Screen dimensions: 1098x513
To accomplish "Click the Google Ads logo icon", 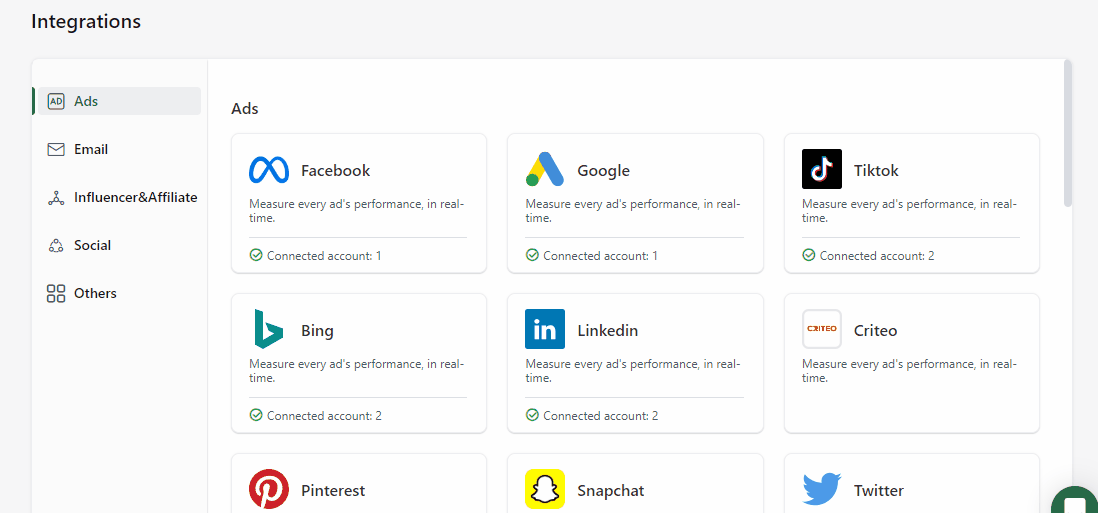I will (x=545, y=170).
